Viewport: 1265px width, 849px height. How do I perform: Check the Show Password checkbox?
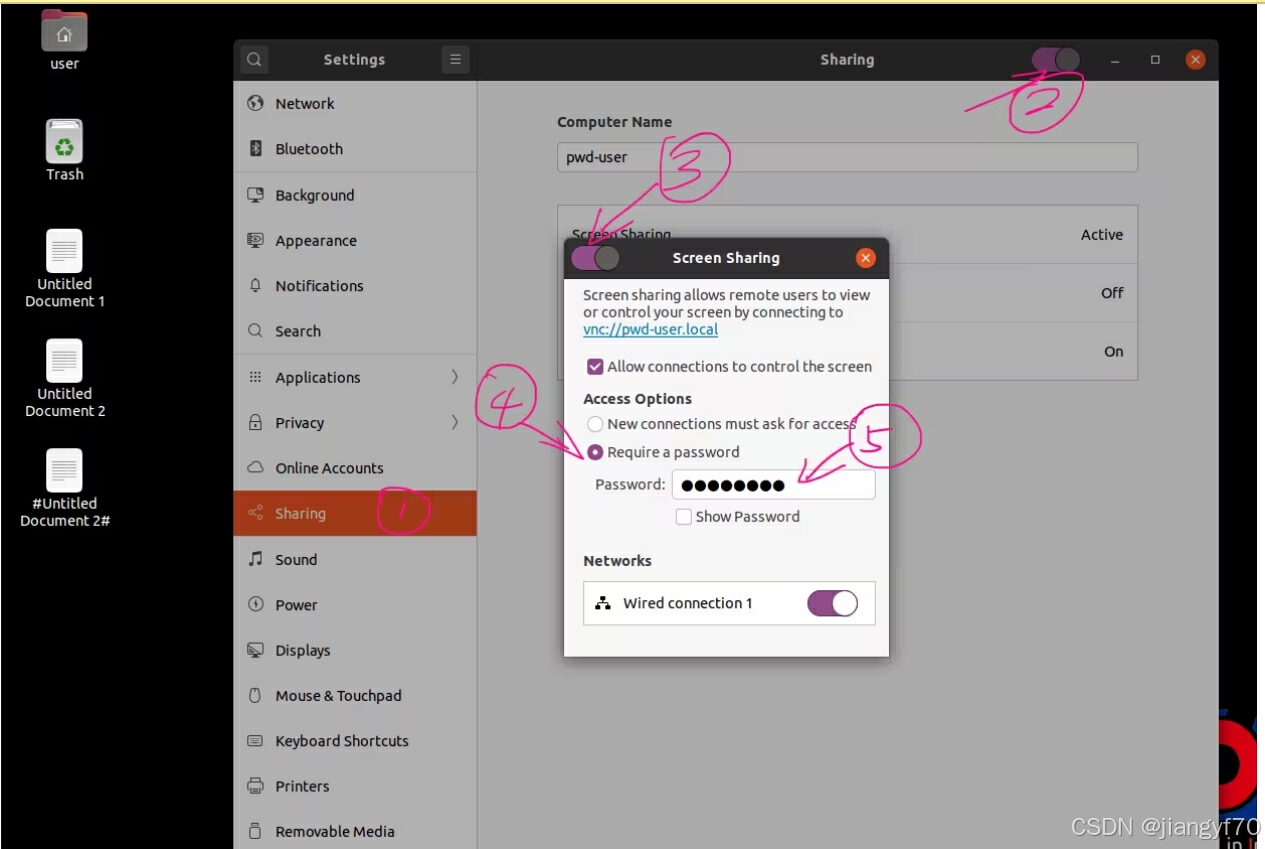684,516
